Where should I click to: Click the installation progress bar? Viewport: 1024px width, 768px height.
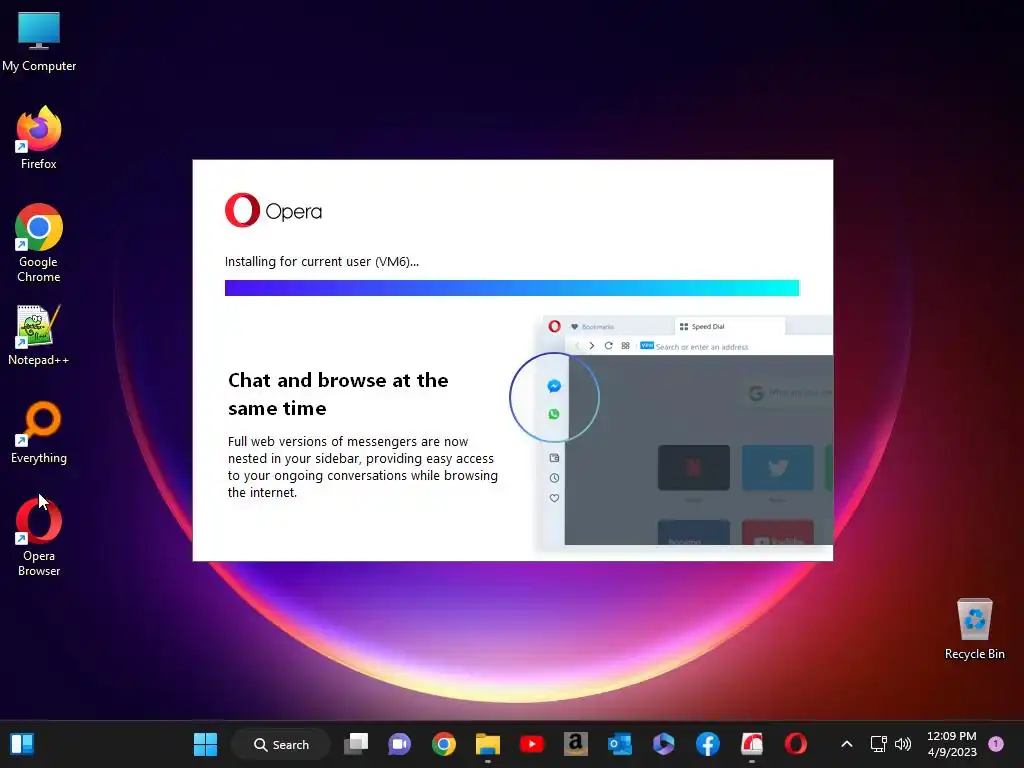tap(512, 288)
